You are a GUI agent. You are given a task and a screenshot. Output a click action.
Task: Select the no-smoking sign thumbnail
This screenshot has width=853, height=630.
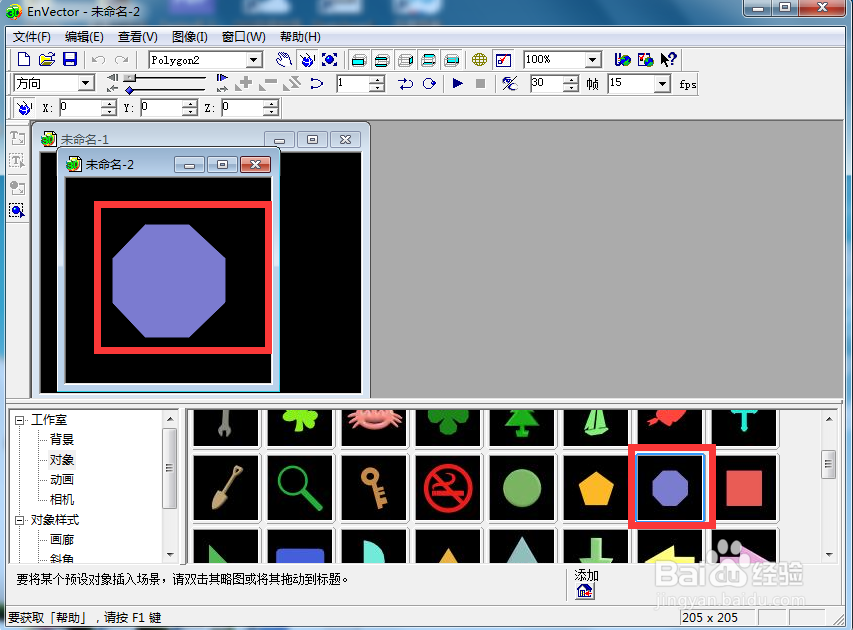[x=448, y=488]
